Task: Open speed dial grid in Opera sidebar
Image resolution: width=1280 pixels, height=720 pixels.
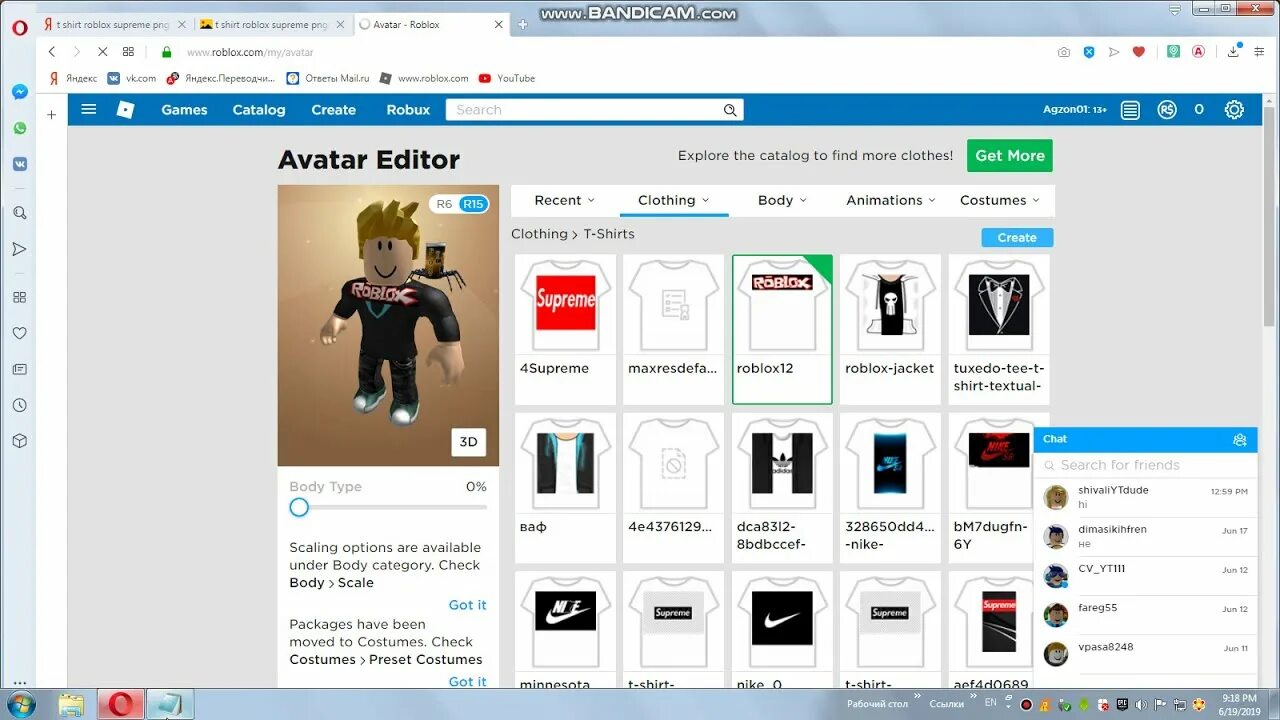Action: pyautogui.click(x=19, y=297)
